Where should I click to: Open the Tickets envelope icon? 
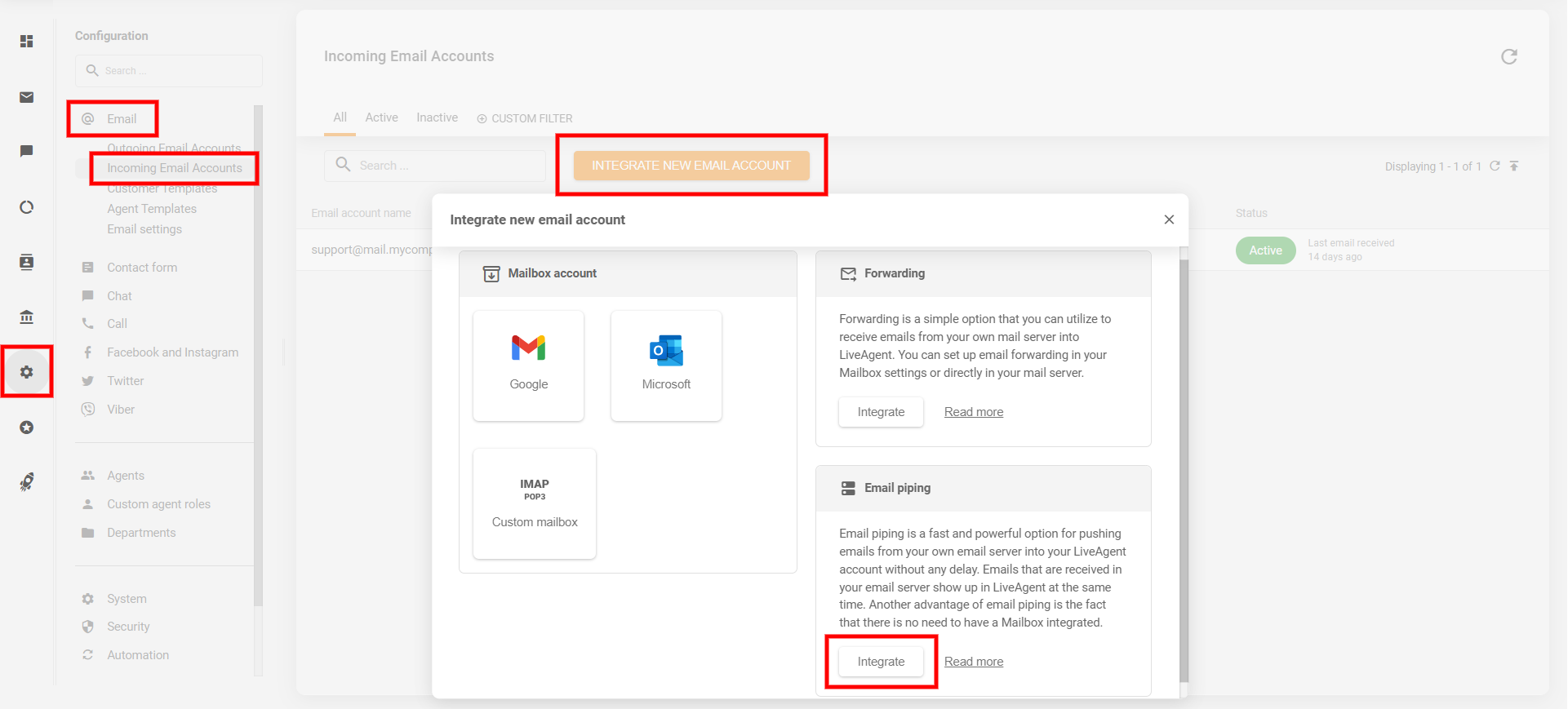tap(27, 98)
